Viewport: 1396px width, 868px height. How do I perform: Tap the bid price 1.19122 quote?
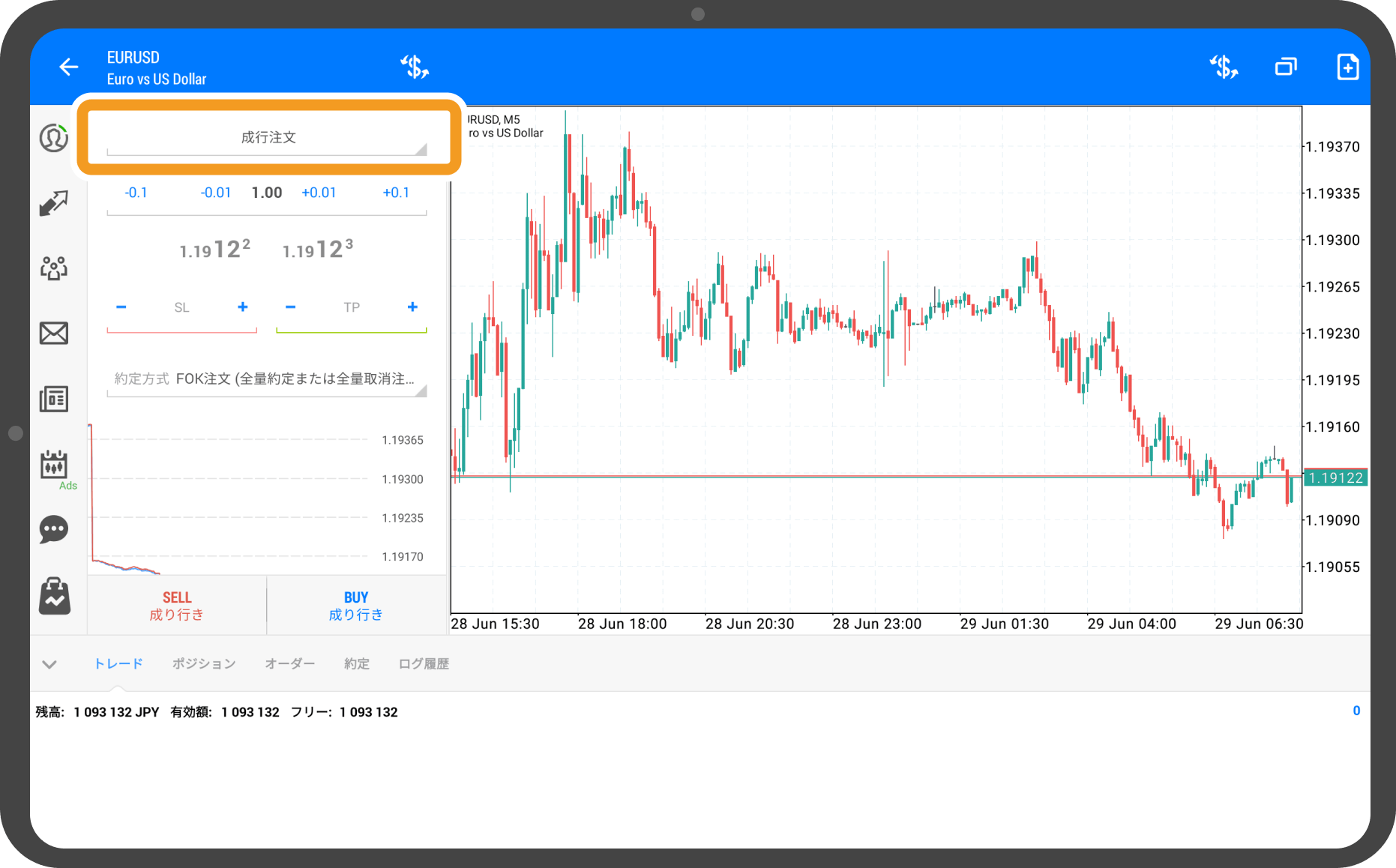coord(214,249)
